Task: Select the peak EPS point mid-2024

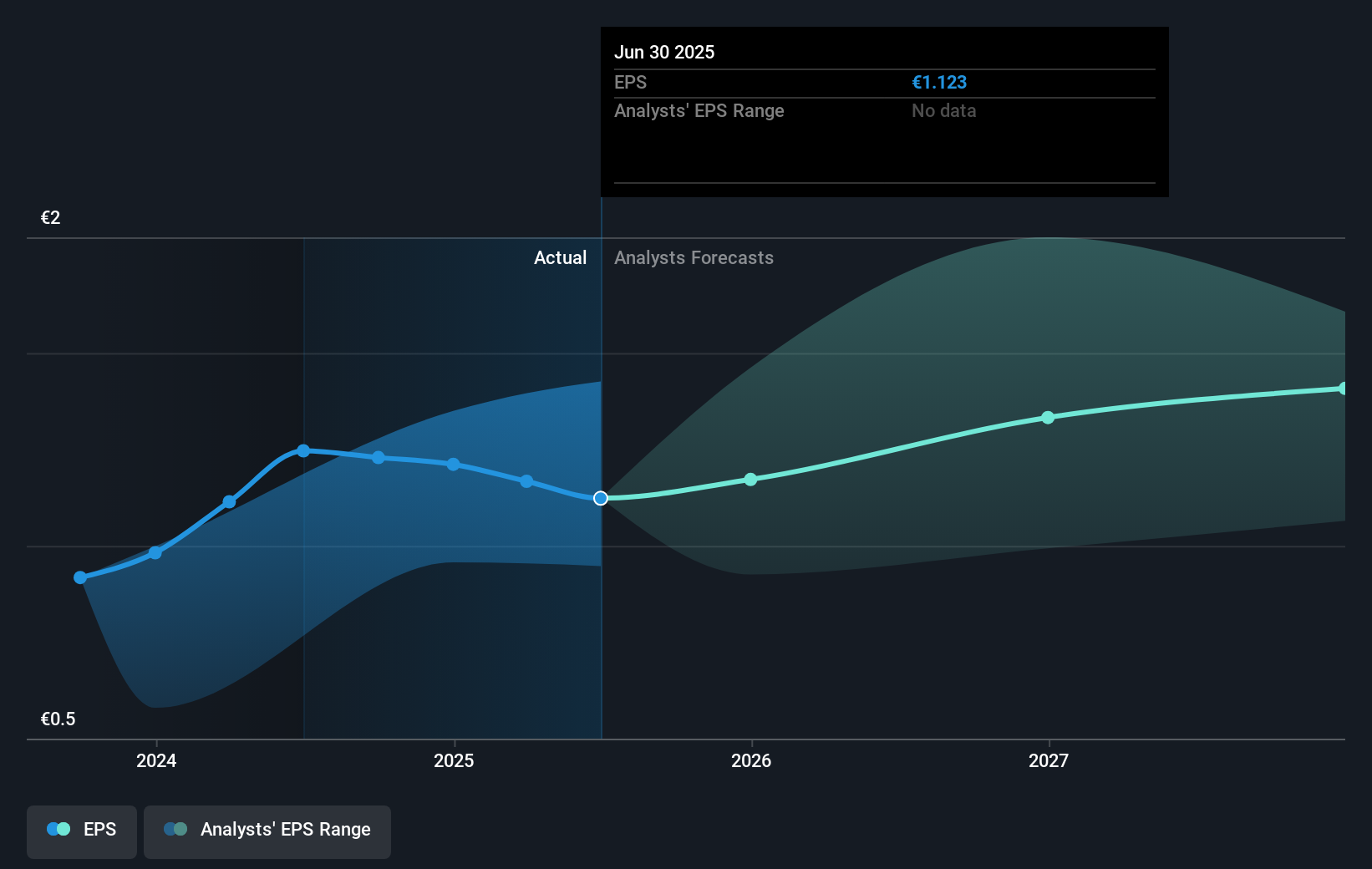Action: click(x=303, y=451)
